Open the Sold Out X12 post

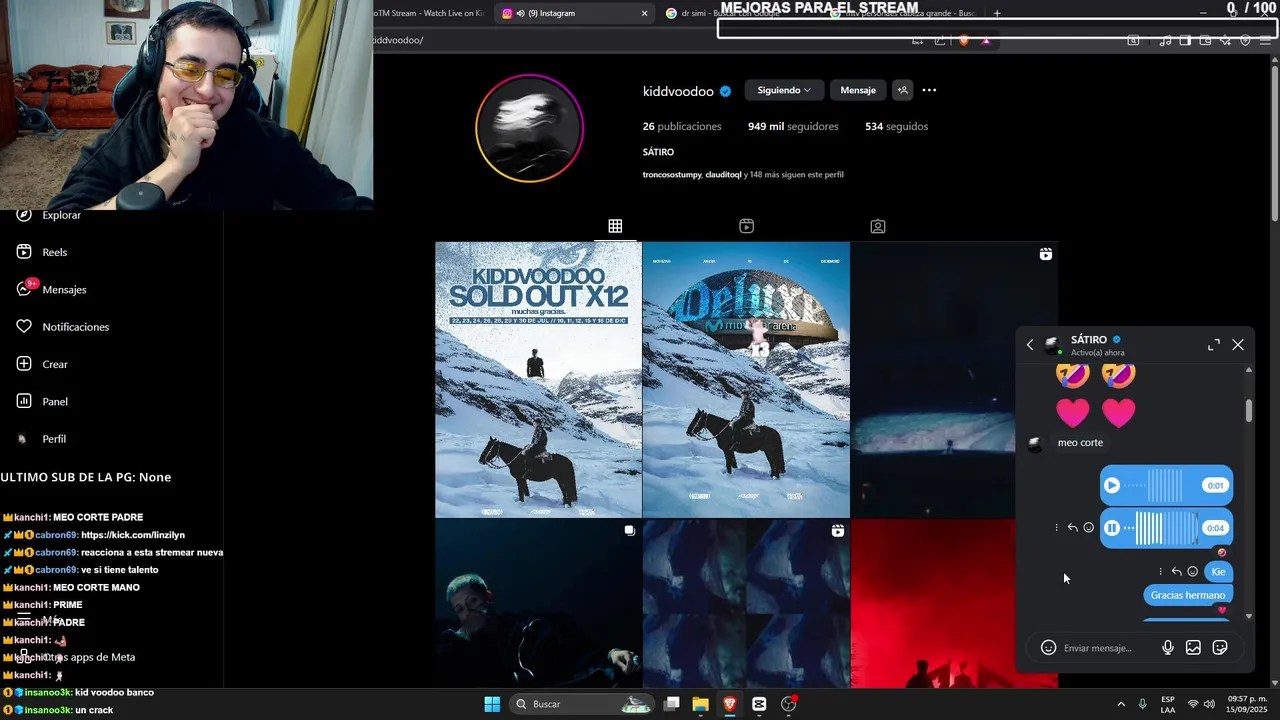pos(538,380)
